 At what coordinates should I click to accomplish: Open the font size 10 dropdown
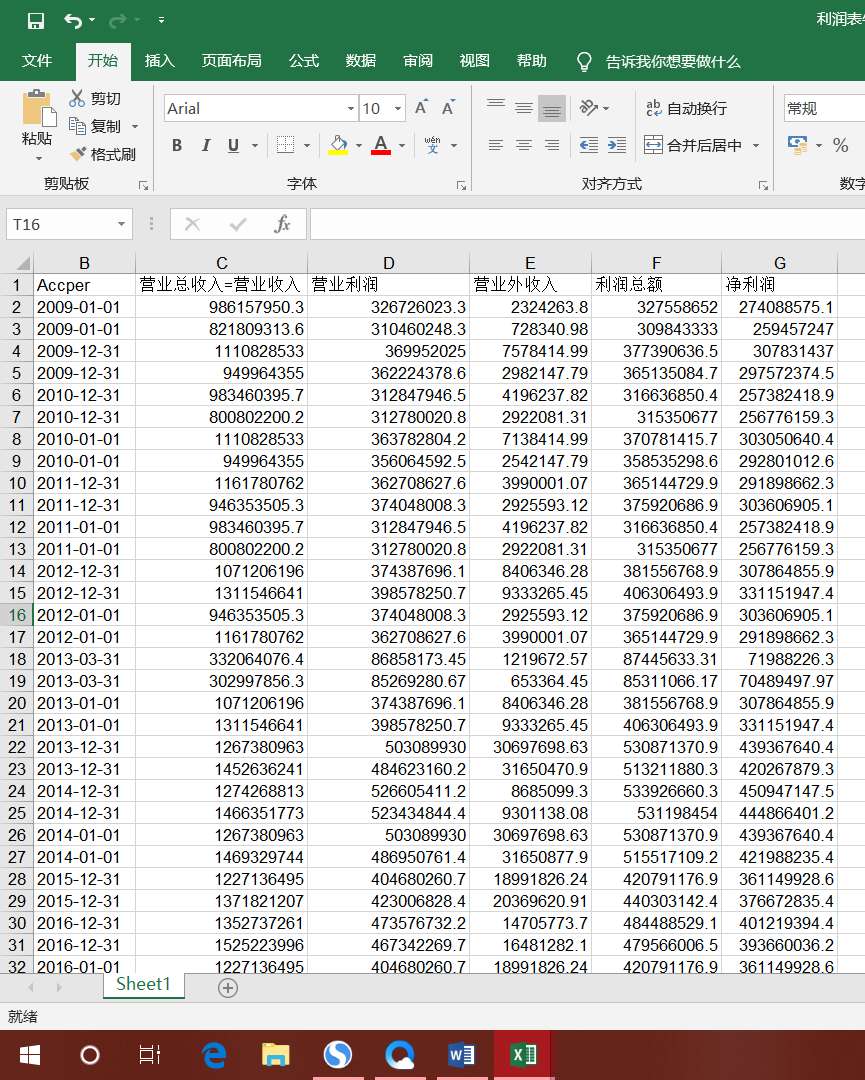point(397,108)
